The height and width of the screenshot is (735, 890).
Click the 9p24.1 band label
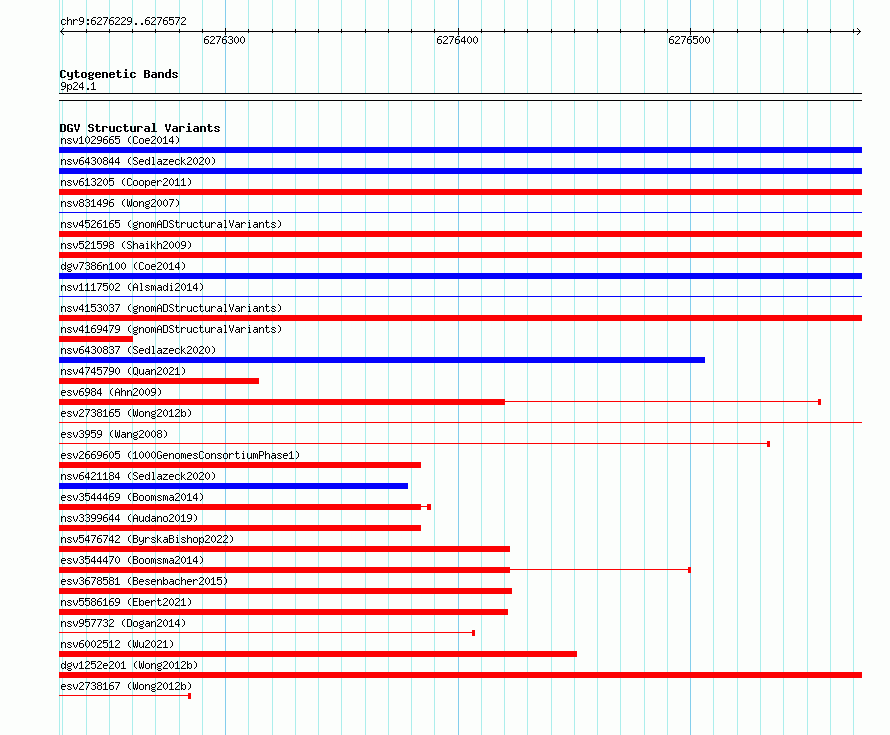coord(78,86)
